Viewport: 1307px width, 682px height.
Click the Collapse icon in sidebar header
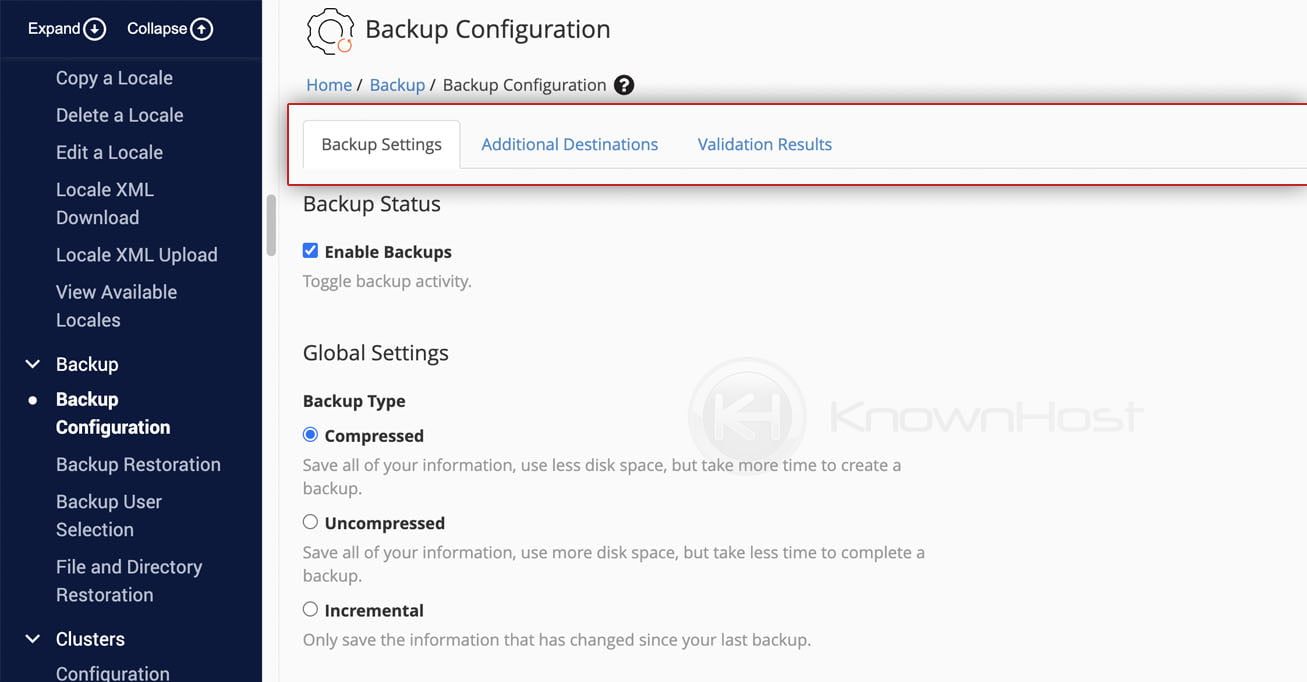[203, 28]
